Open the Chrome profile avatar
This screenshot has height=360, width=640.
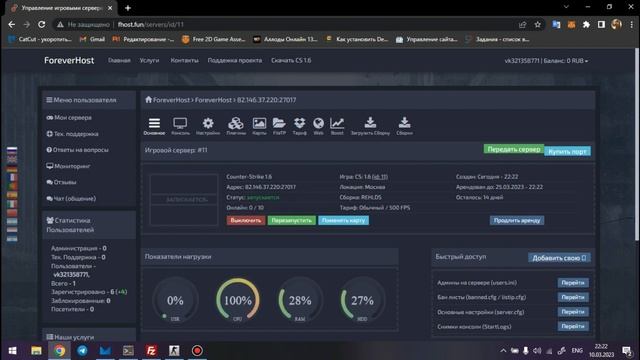616,24
